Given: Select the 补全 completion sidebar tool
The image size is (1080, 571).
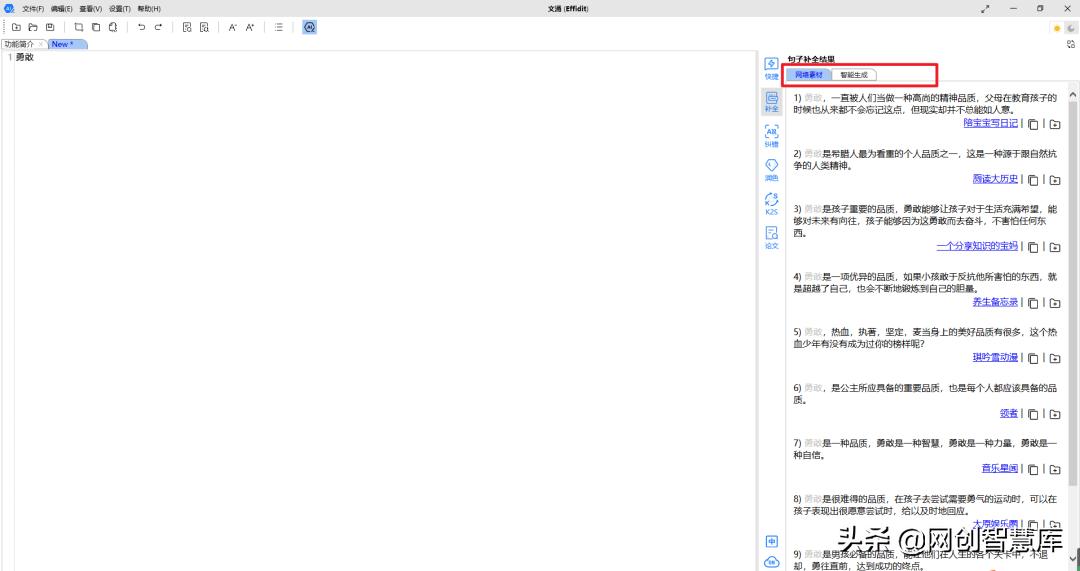Looking at the screenshot, I should (771, 102).
